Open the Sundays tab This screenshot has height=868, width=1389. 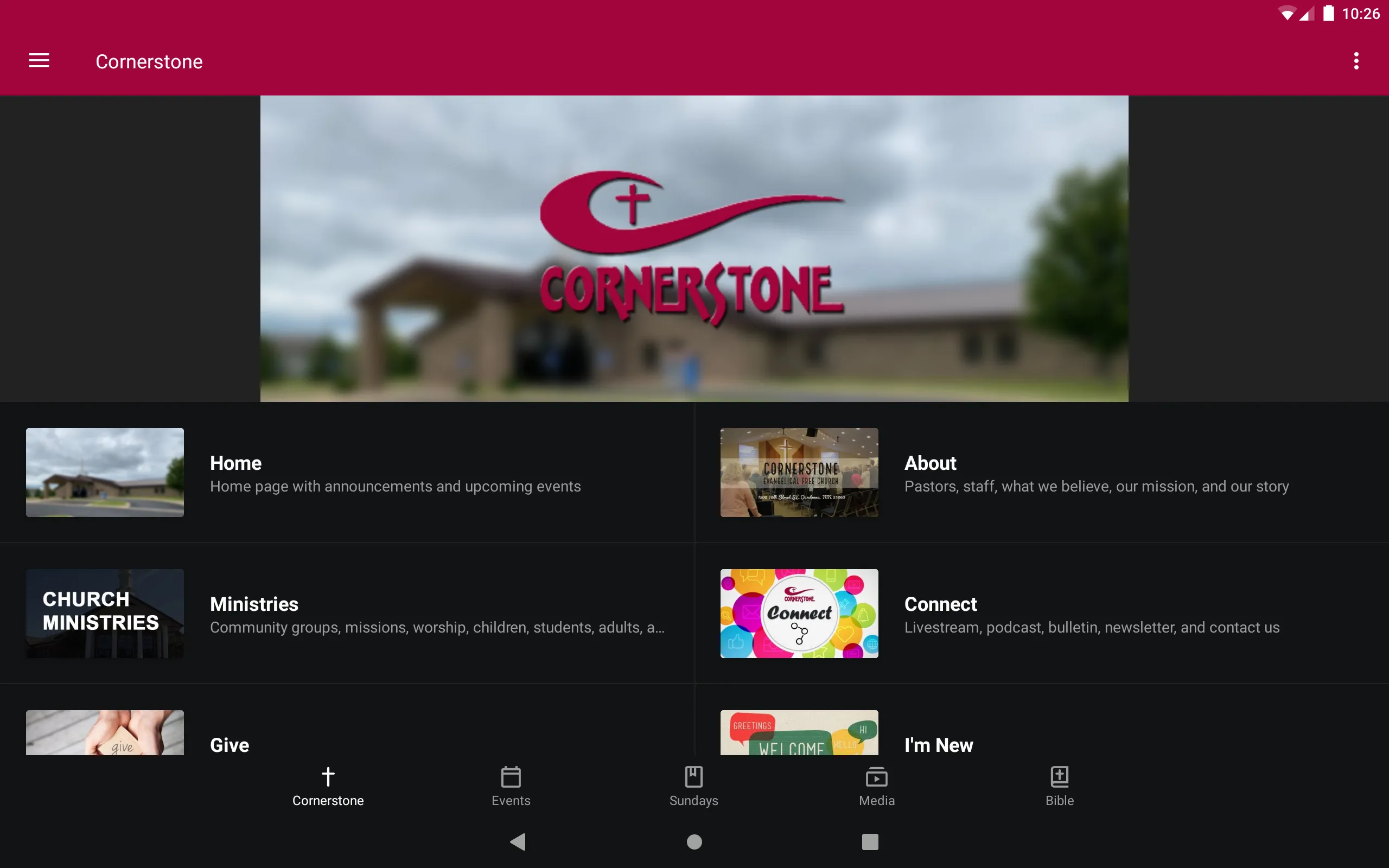pos(694,786)
